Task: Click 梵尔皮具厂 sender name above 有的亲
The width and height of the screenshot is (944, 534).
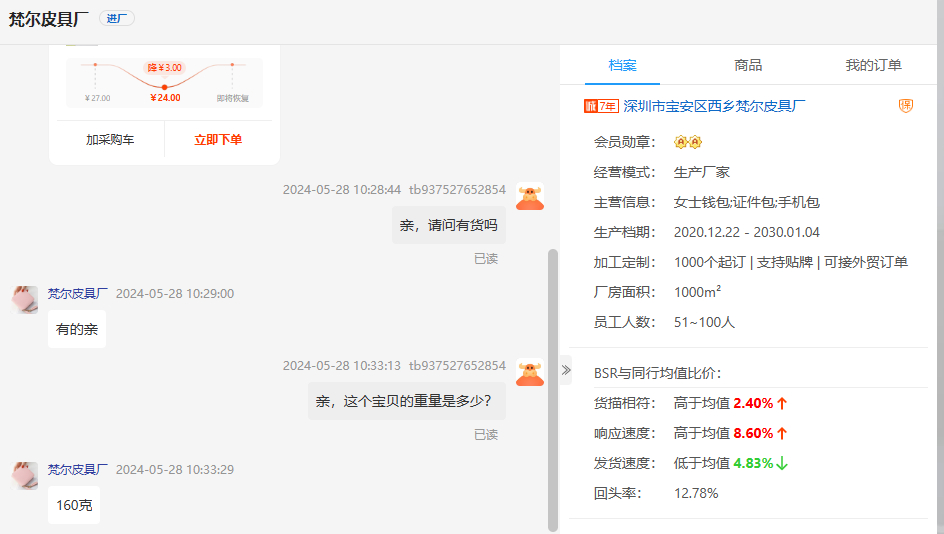Action: coord(78,294)
